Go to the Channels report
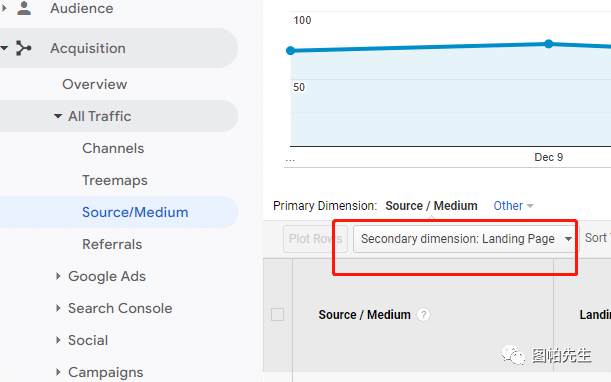The image size is (611, 382). click(x=113, y=149)
